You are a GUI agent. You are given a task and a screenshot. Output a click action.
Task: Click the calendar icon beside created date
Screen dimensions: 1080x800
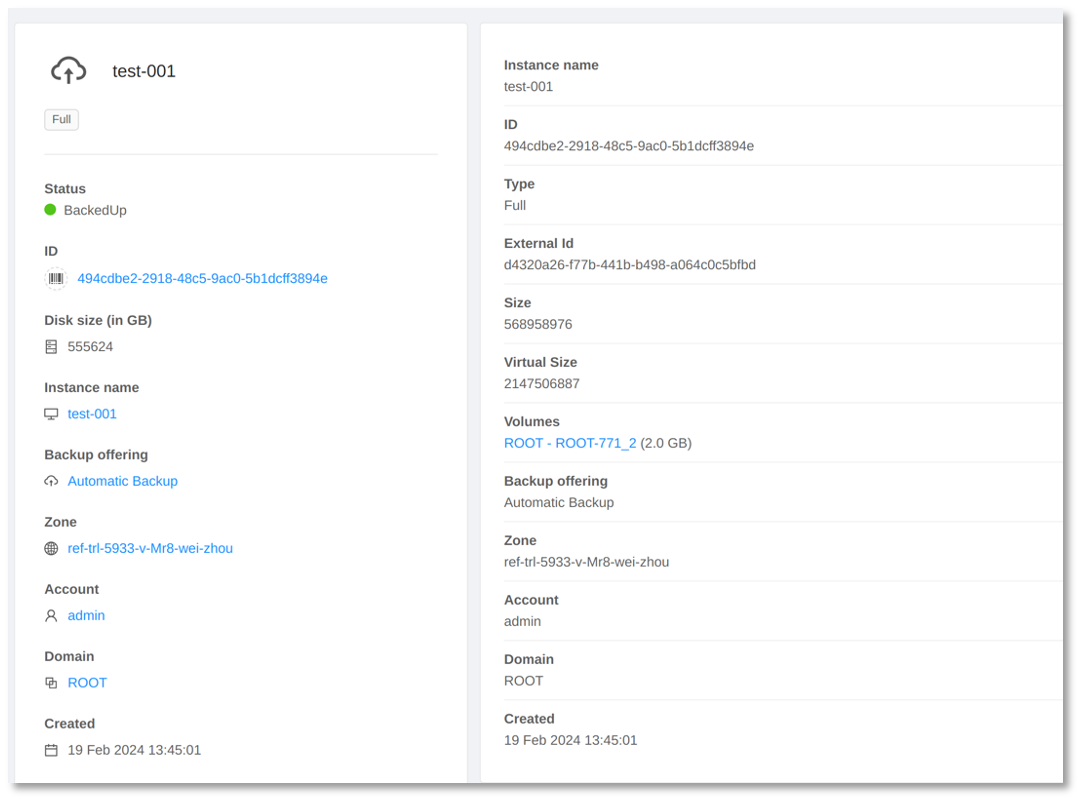51,750
